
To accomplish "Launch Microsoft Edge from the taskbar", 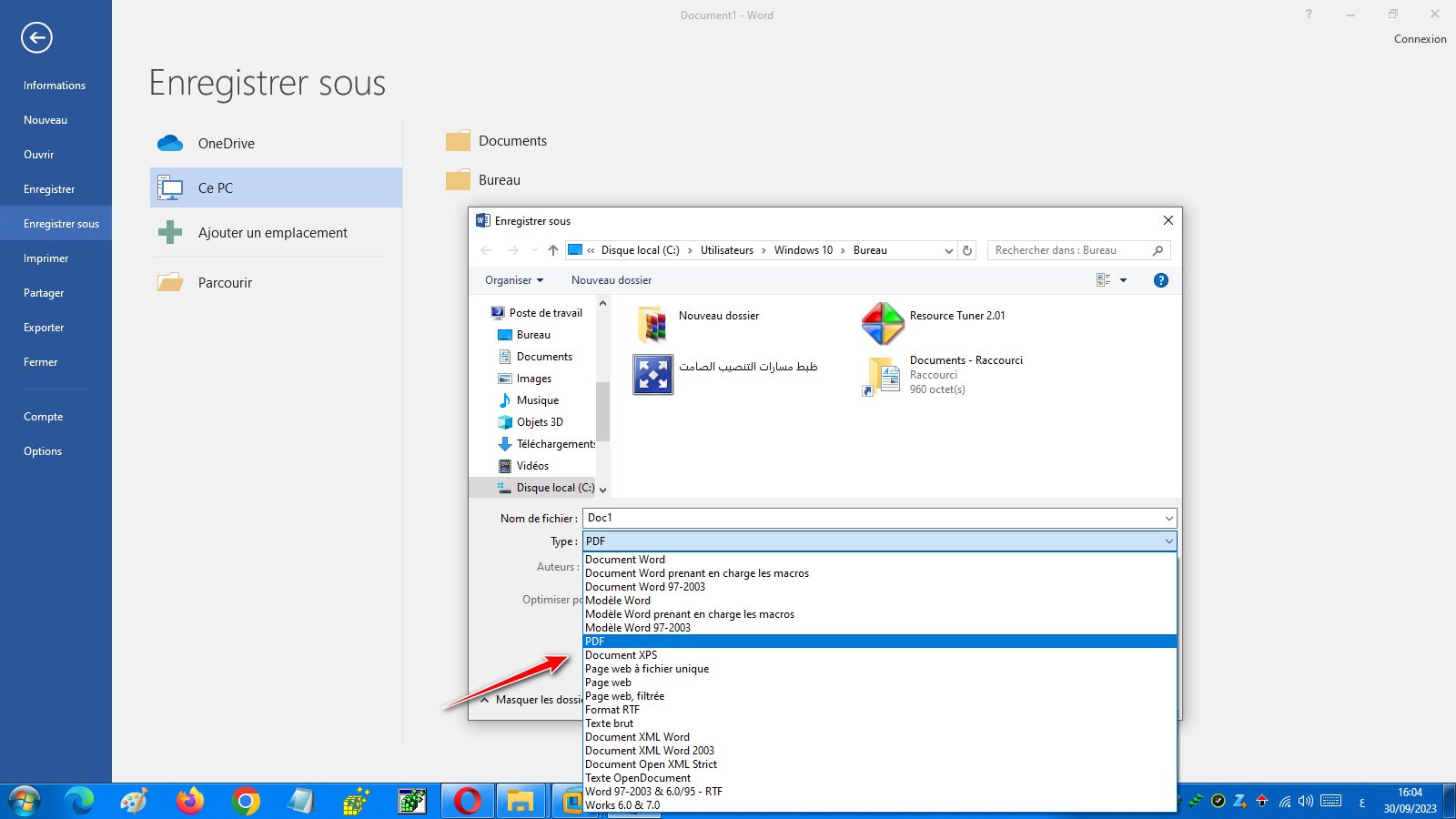I will [x=80, y=801].
